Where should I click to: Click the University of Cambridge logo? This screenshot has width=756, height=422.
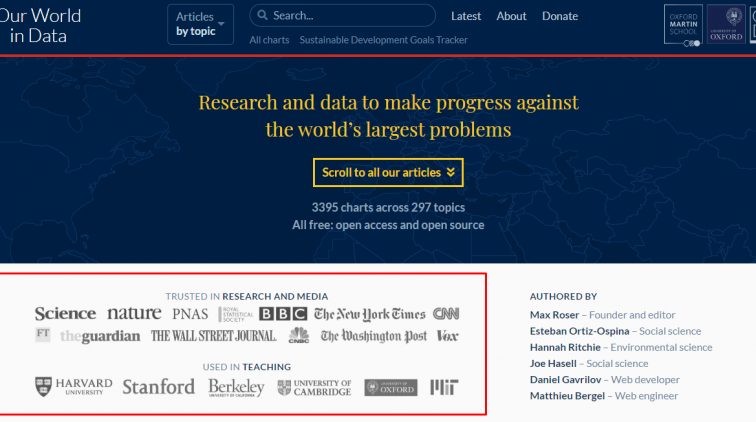[314, 388]
